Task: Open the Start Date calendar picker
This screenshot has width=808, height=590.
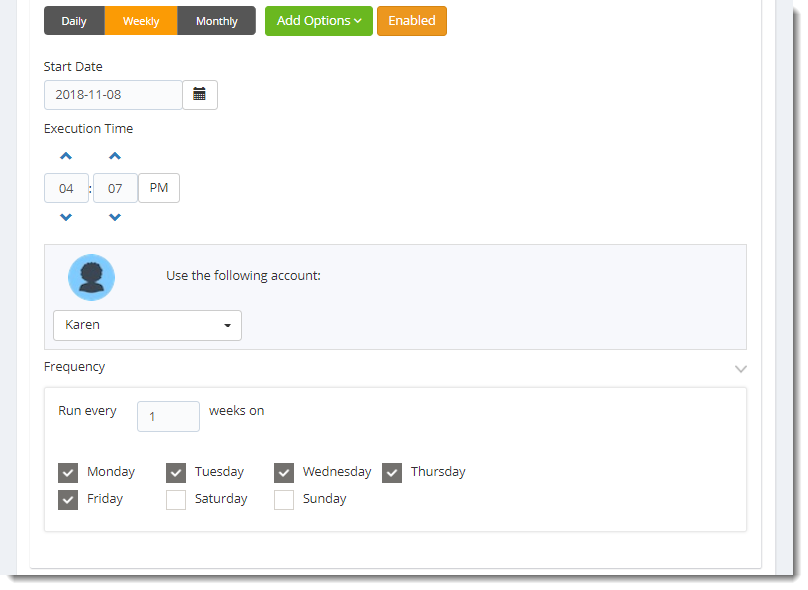Action: (200, 95)
